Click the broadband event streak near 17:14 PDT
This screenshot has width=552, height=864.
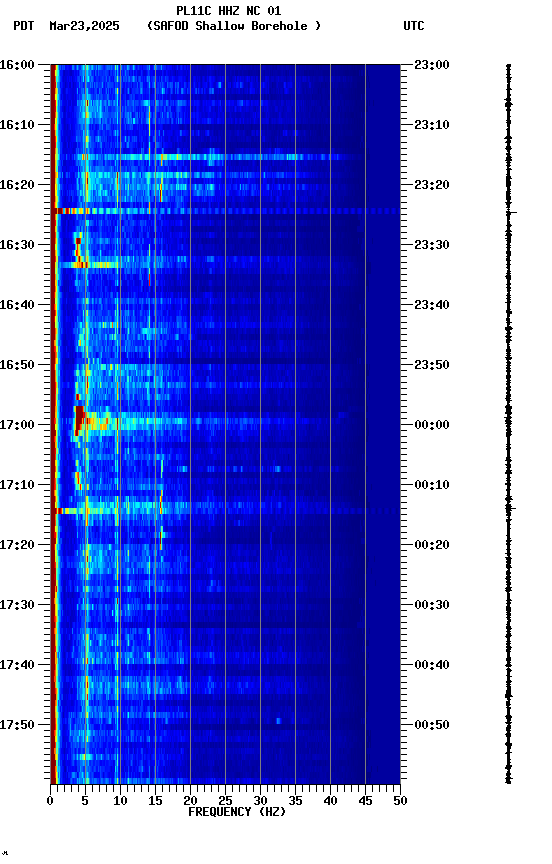226,511
